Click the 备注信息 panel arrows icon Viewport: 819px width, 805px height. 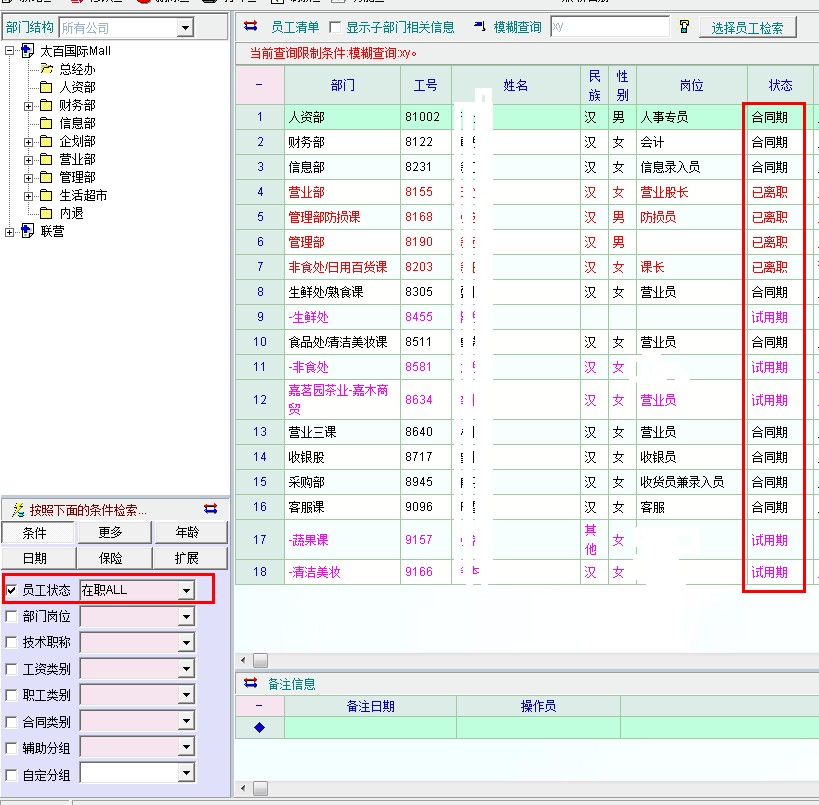click(251, 684)
